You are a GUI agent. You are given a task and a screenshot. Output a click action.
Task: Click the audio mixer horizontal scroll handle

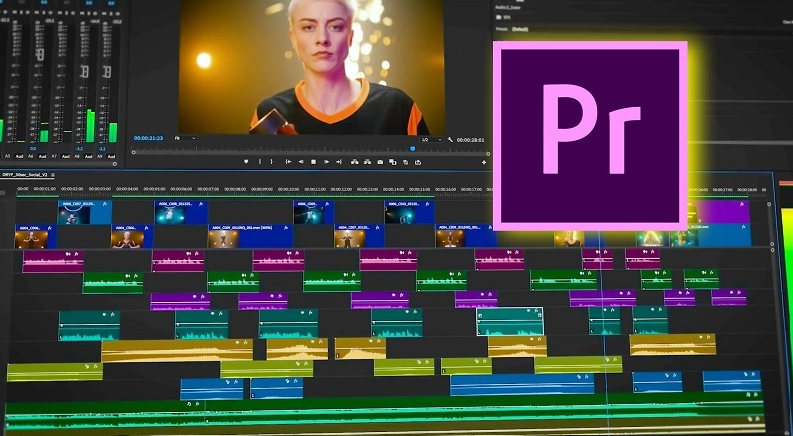[x=114, y=164]
